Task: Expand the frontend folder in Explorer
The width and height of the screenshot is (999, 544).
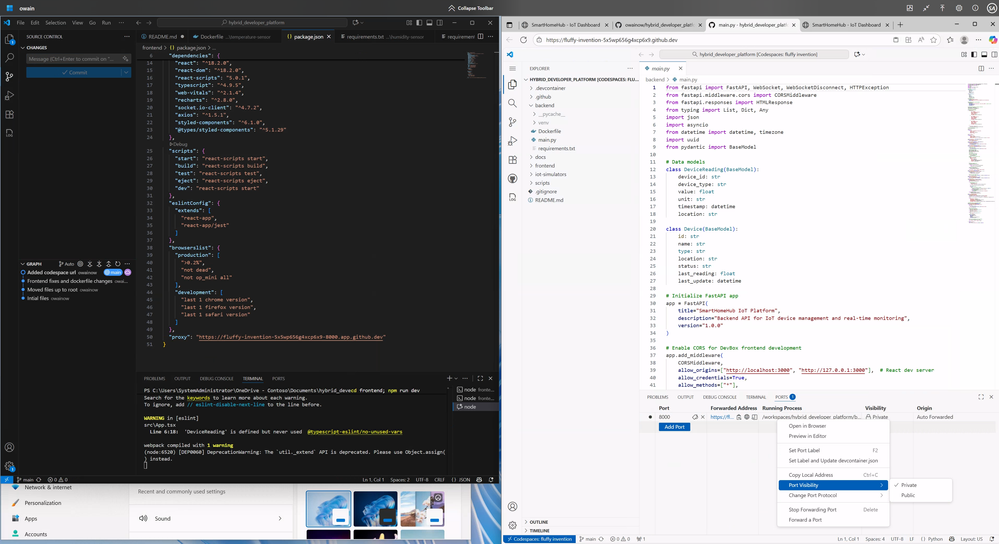Action: [x=544, y=166]
